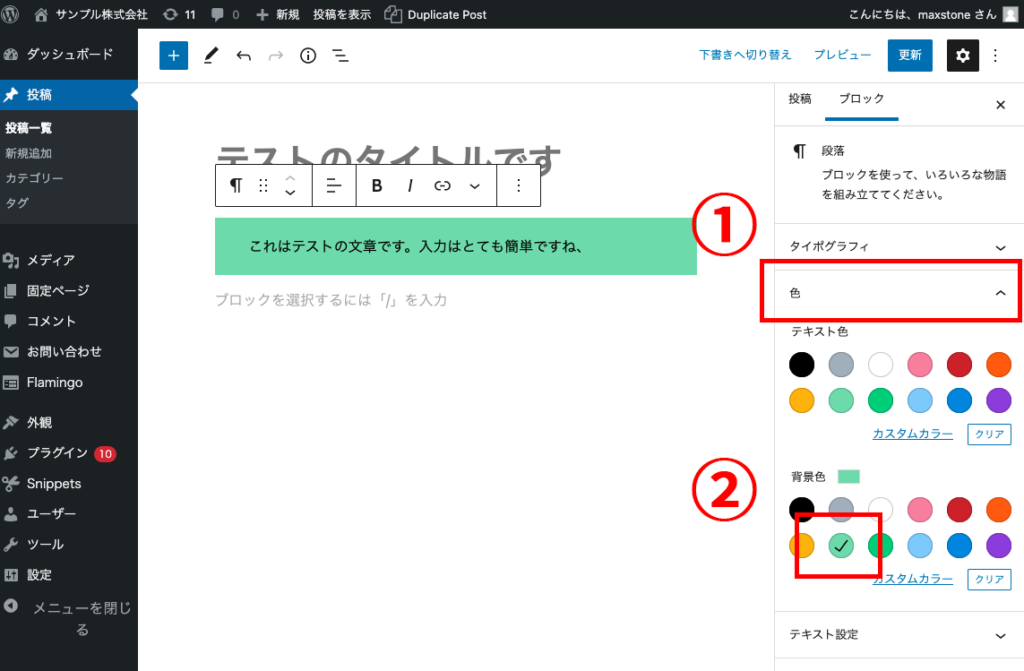This screenshot has height=671, width=1024.
Task: Toggle italic formatting
Action: click(x=410, y=185)
